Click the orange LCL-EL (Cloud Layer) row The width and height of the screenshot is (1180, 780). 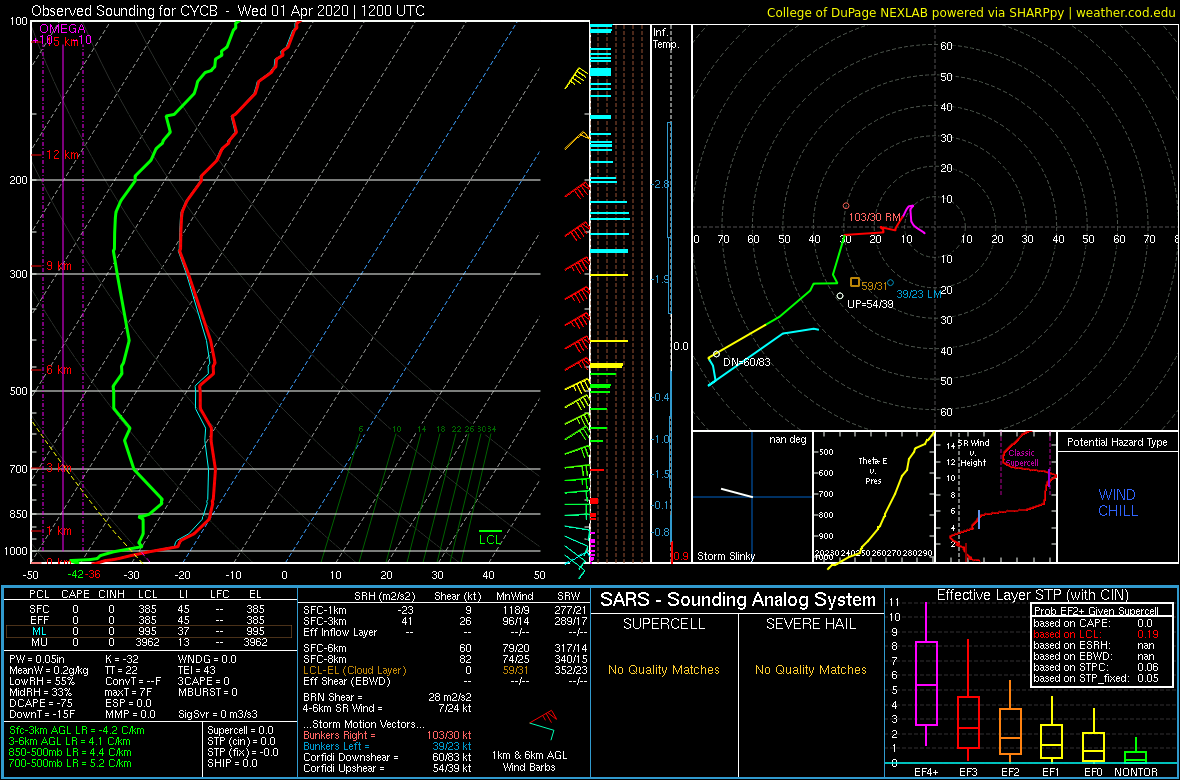[443, 670]
